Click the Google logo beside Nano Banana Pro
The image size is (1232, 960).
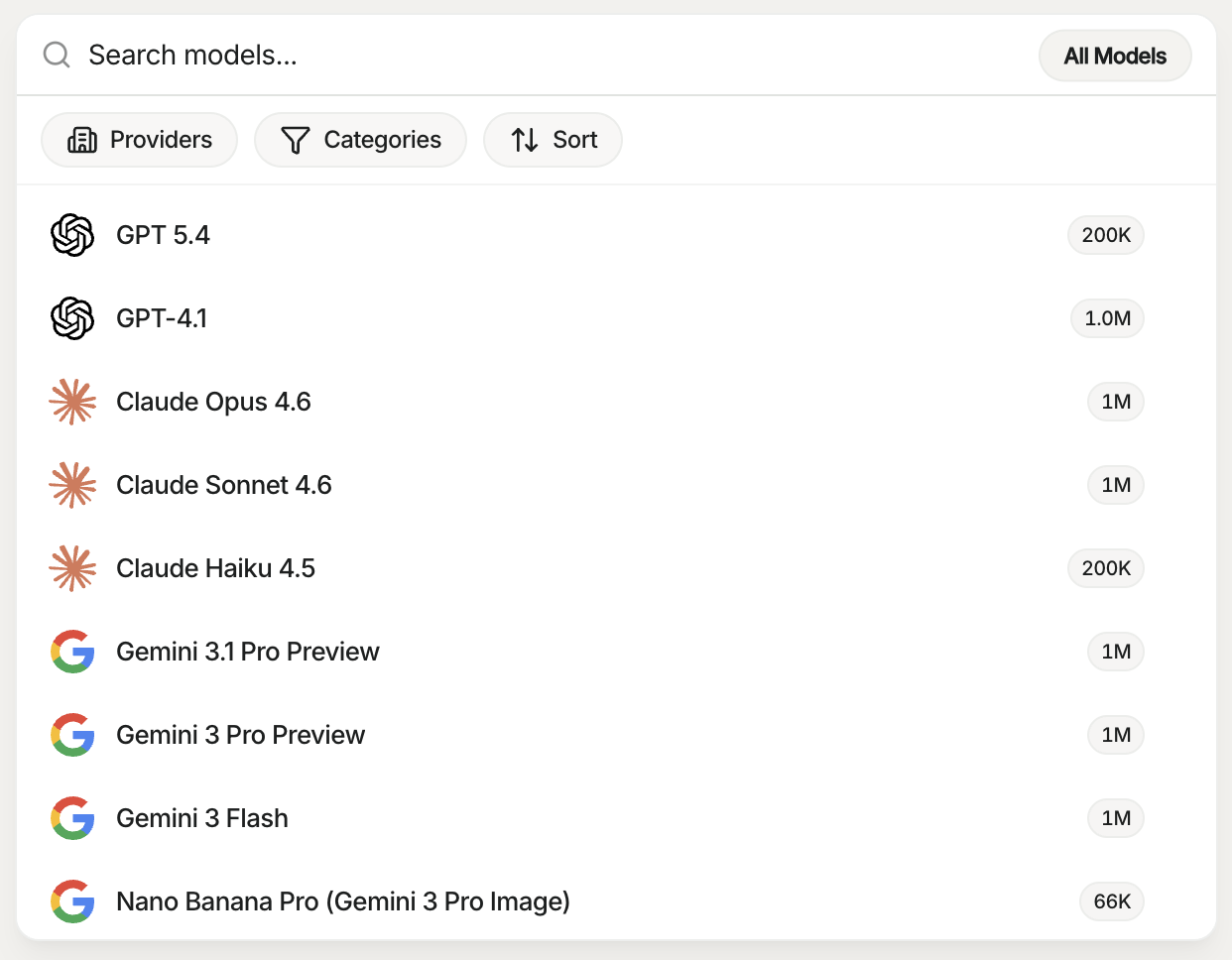click(x=71, y=901)
